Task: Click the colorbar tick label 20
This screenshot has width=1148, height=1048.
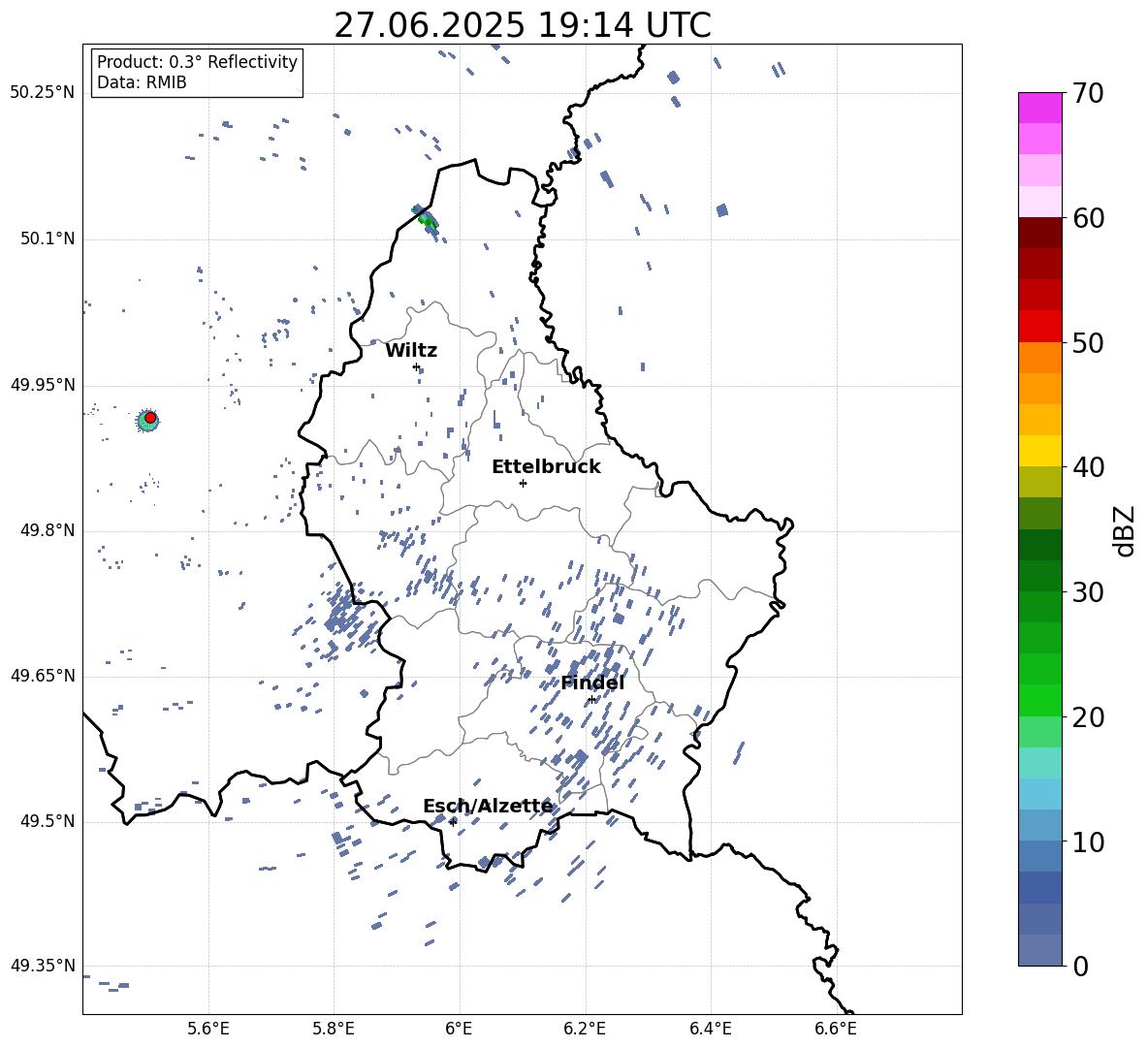Action: 1087,717
